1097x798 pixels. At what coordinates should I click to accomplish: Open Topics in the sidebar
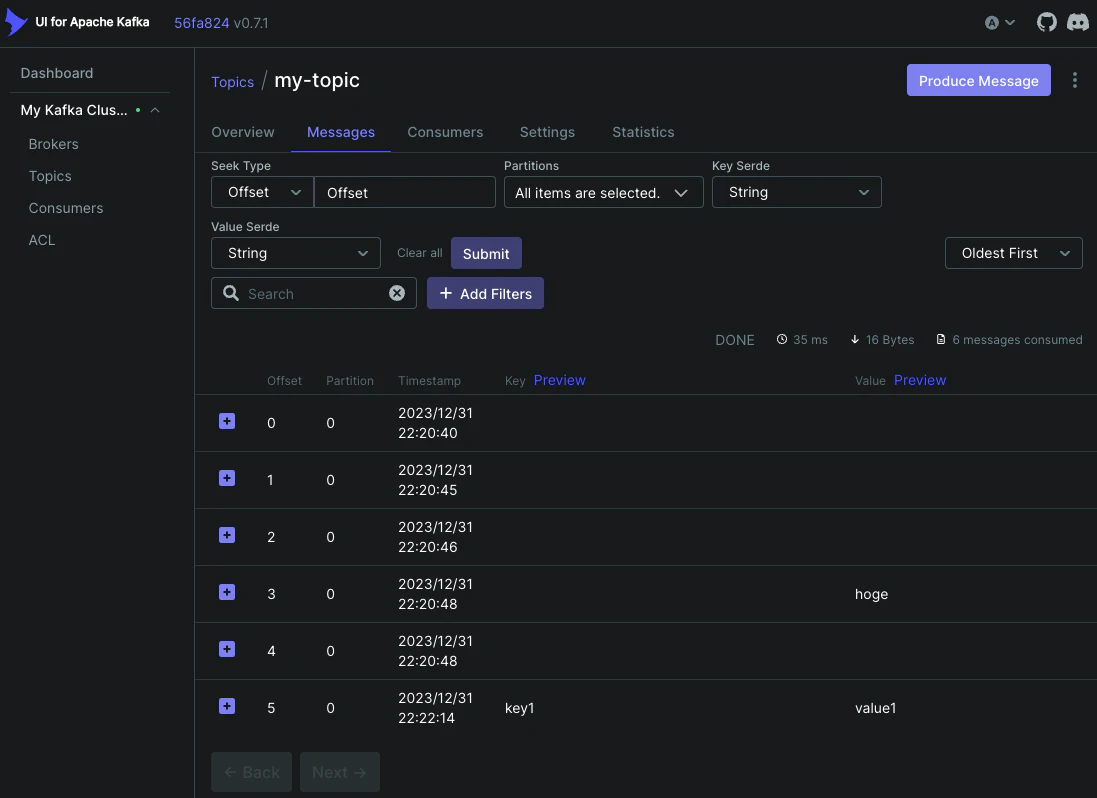click(50, 176)
